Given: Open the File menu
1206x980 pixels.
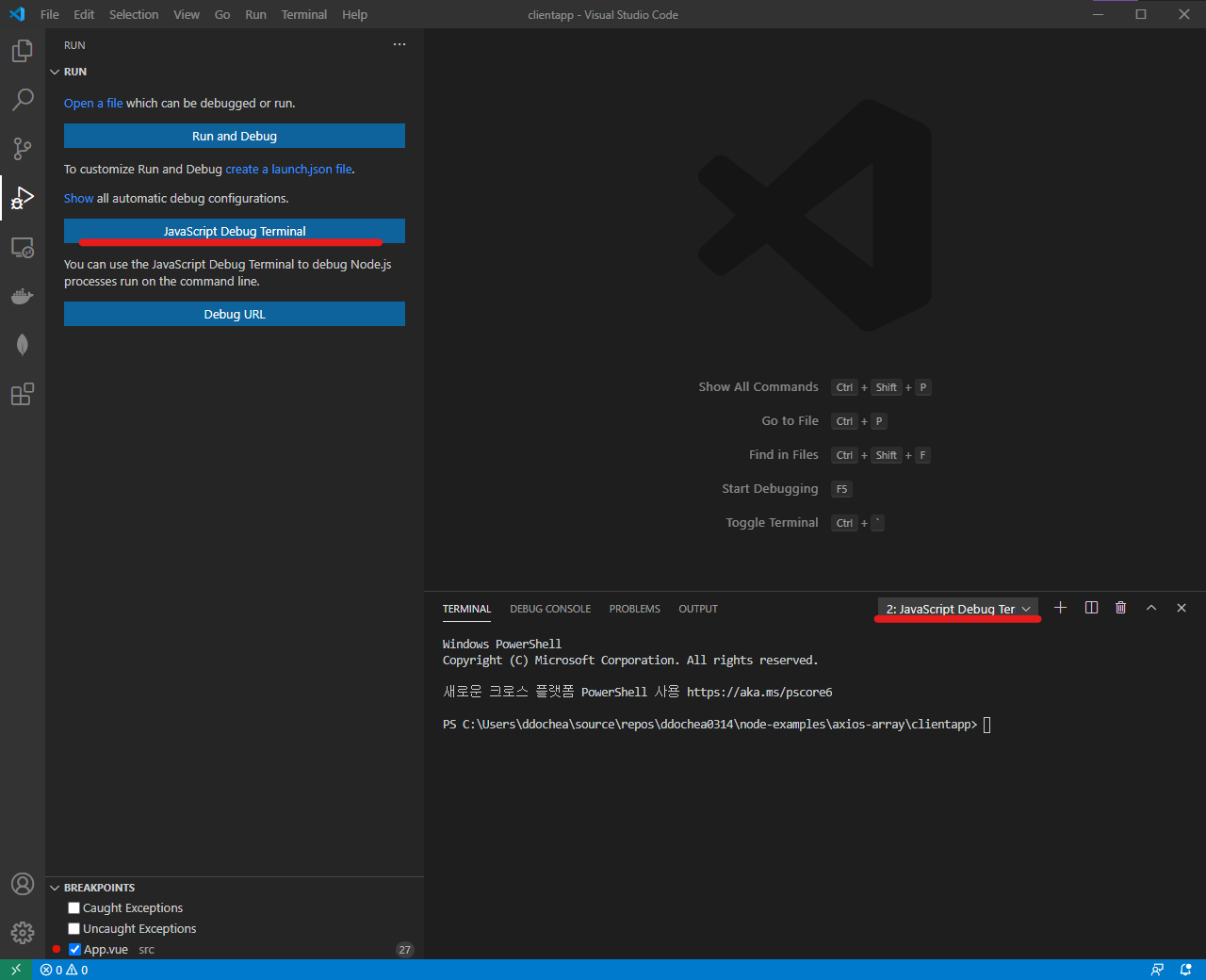Looking at the screenshot, I should tap(50, 14).
